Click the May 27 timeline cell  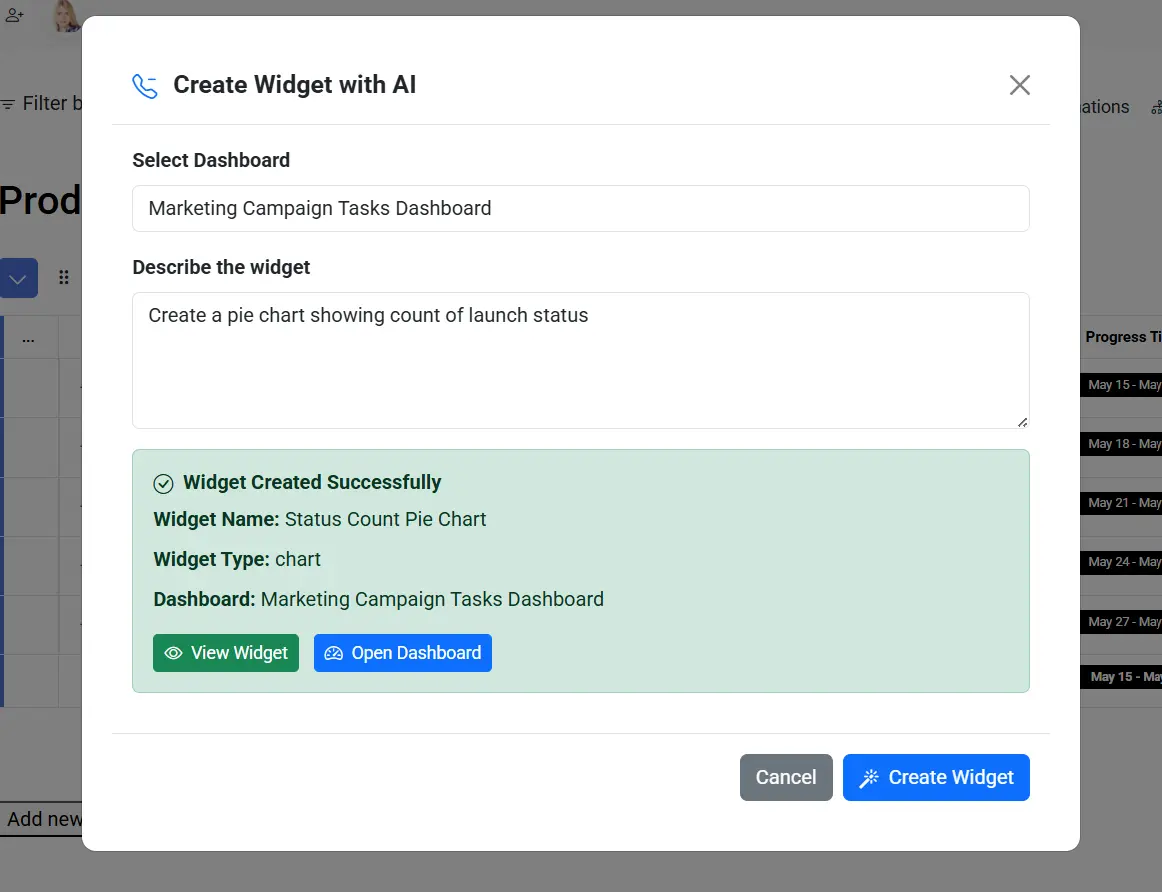1121,622
